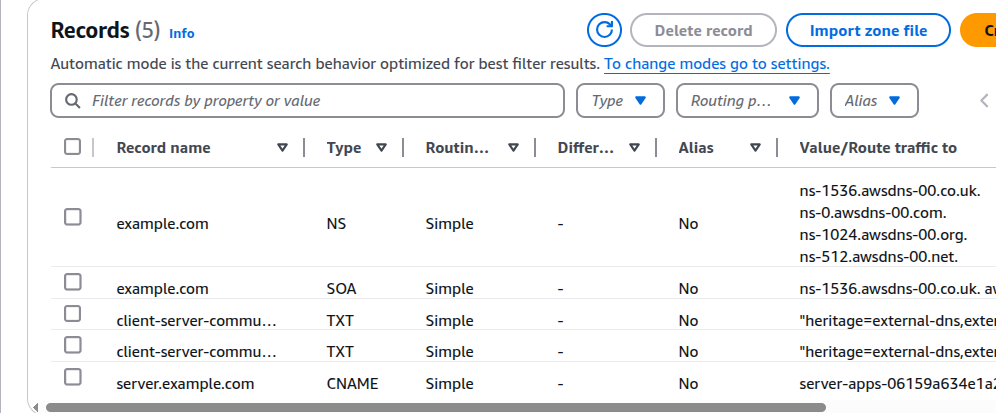The image size is (996, 413).
Task: Open the Type filter dropdown
Action: pos(620,100)
